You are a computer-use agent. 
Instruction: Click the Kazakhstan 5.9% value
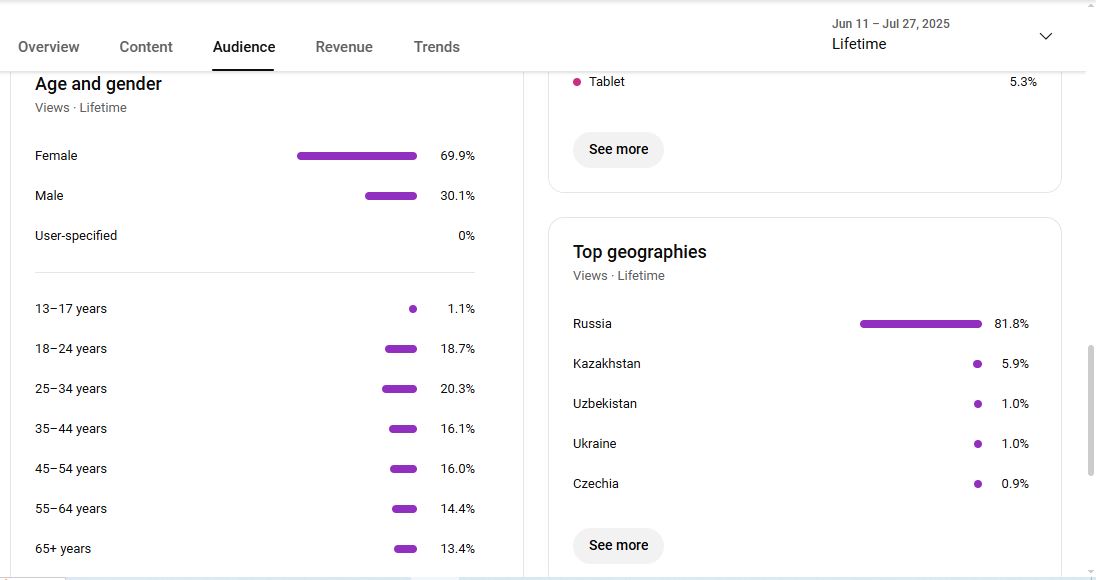click(1015, 363)
